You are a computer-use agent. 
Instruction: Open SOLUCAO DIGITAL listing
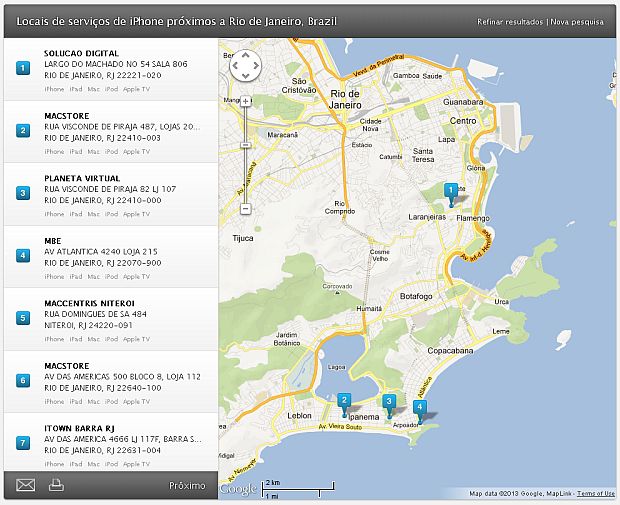[81, 53]
